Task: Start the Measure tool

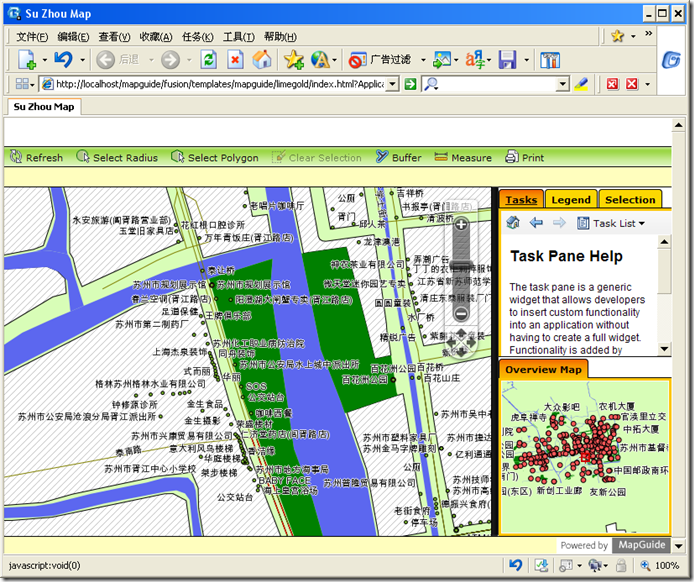Action: click(x=463, y=157)
